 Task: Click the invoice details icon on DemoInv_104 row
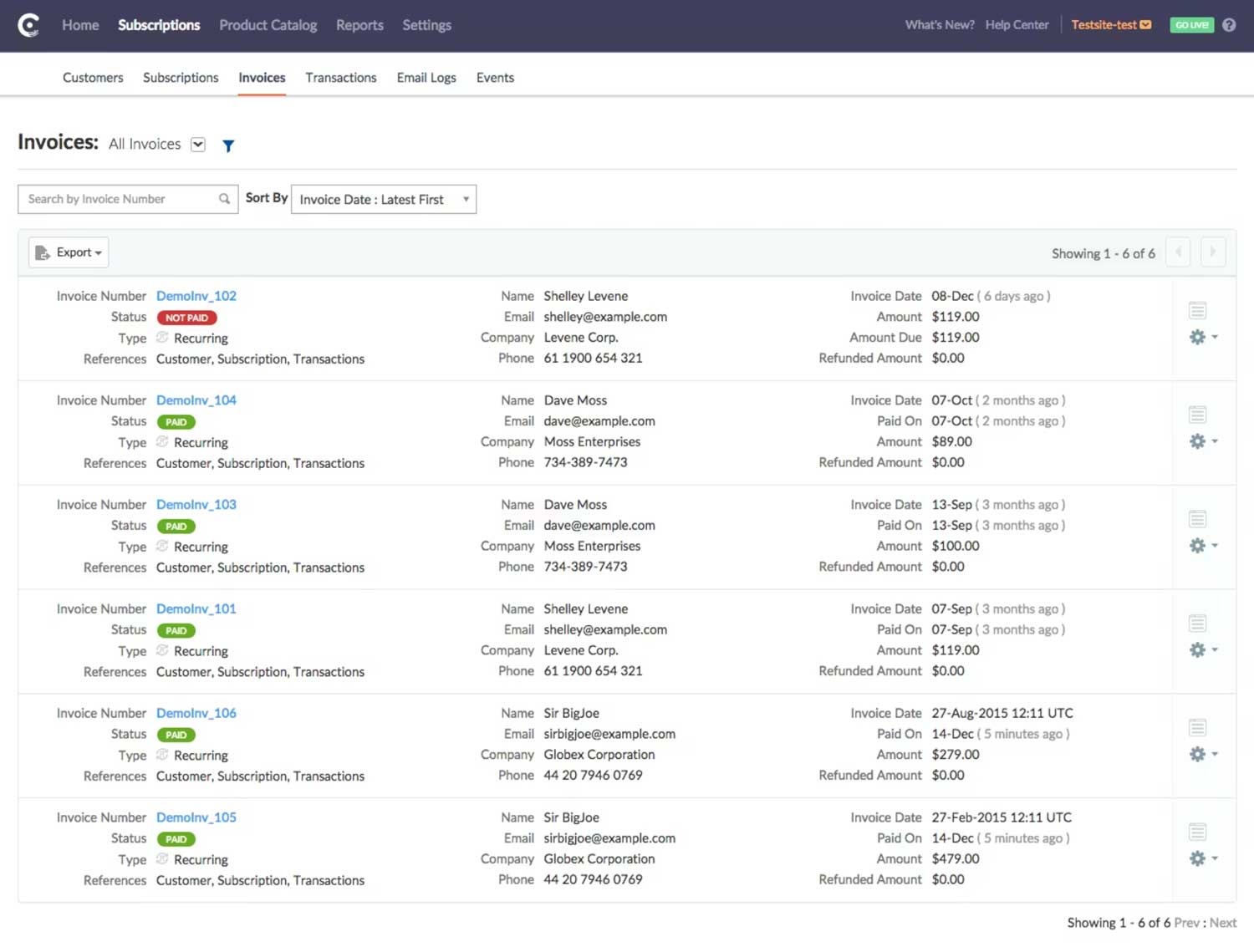1197,414
